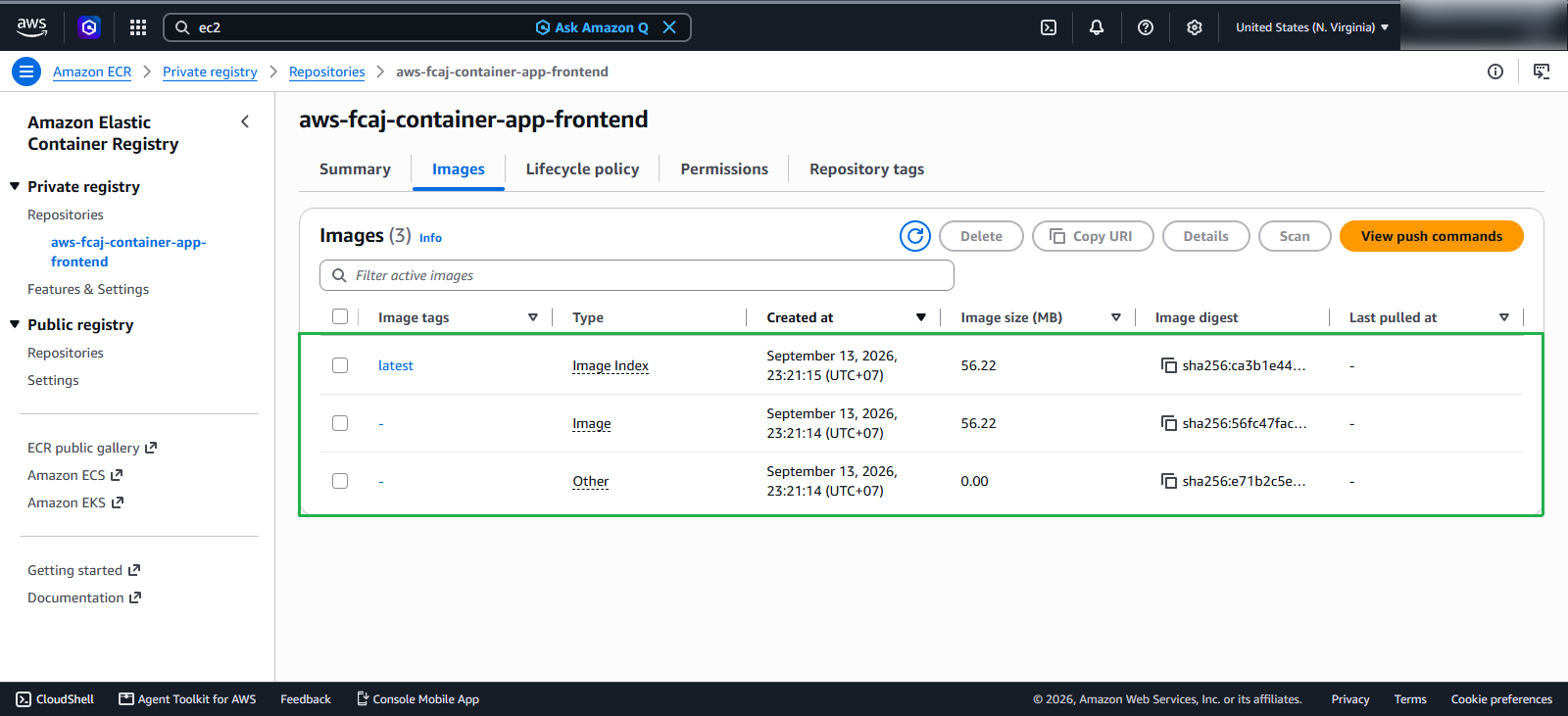The width and height of the screenshot is (1568, 716).
Task: Launch CloudShell from top bar icon
Action: 1049,27
